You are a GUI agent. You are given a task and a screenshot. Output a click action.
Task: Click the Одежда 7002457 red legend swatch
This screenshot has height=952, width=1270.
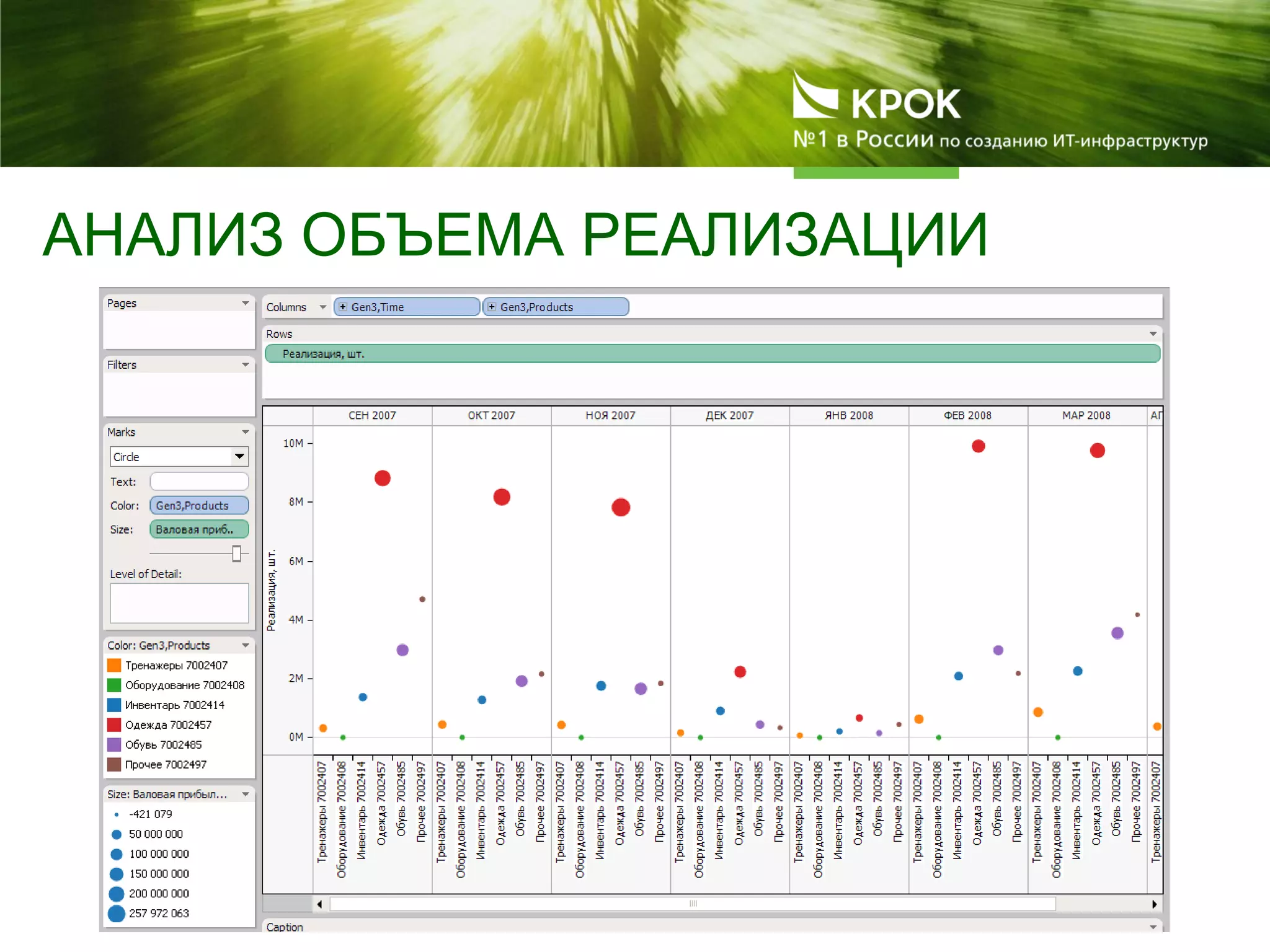tap(114, 725)
